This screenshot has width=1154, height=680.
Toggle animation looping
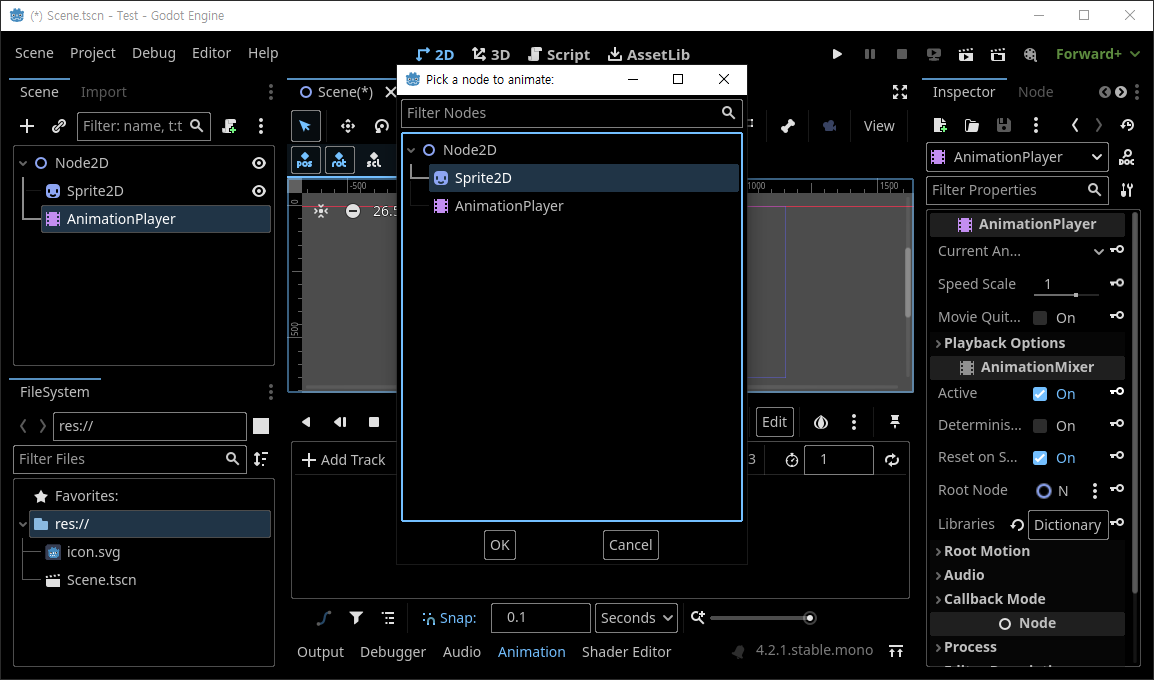(x=891, y=460)
